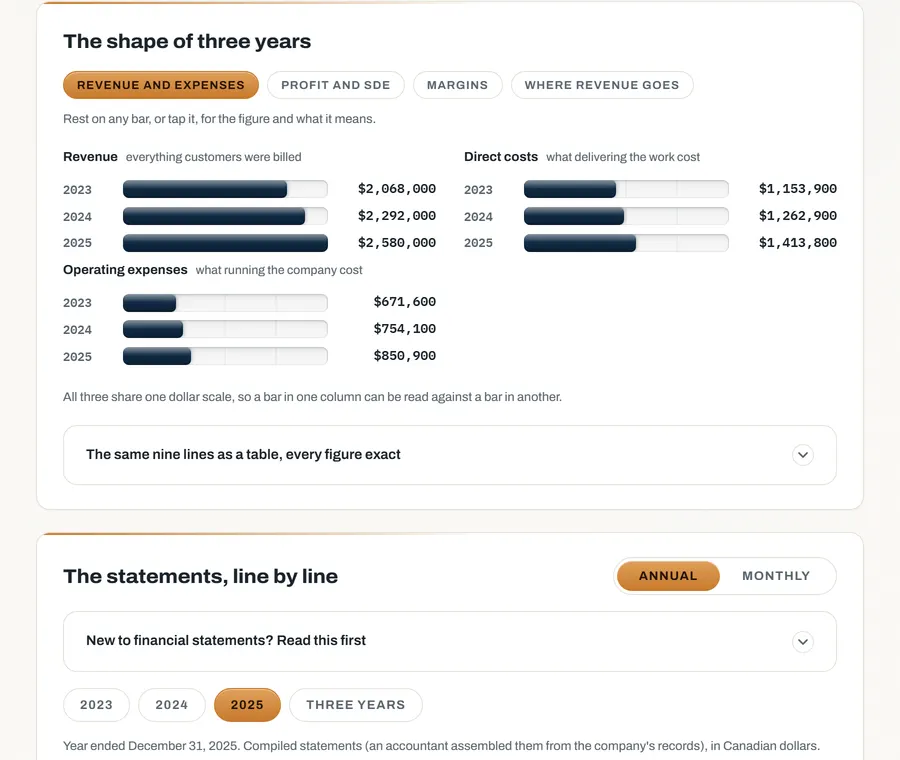Click the $1,262,900 direct costs figure
Screen dimensions: 900x760
[797, 216]
